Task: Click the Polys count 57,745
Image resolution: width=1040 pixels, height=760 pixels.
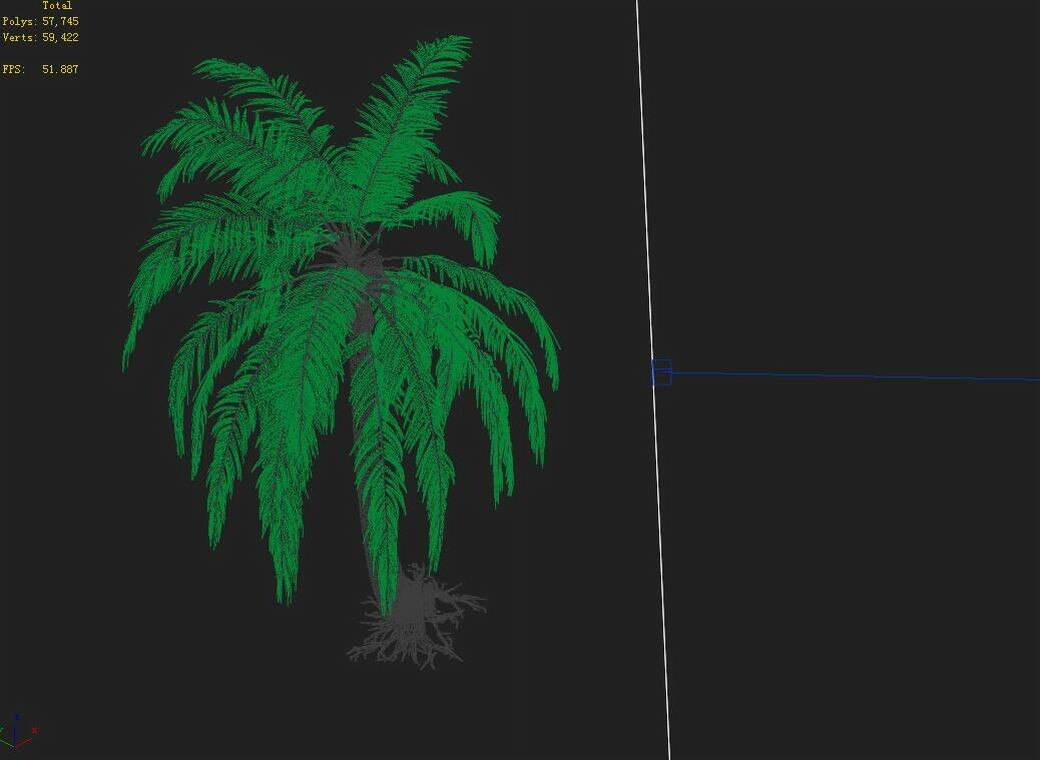Action: click(x=60, y=21)
